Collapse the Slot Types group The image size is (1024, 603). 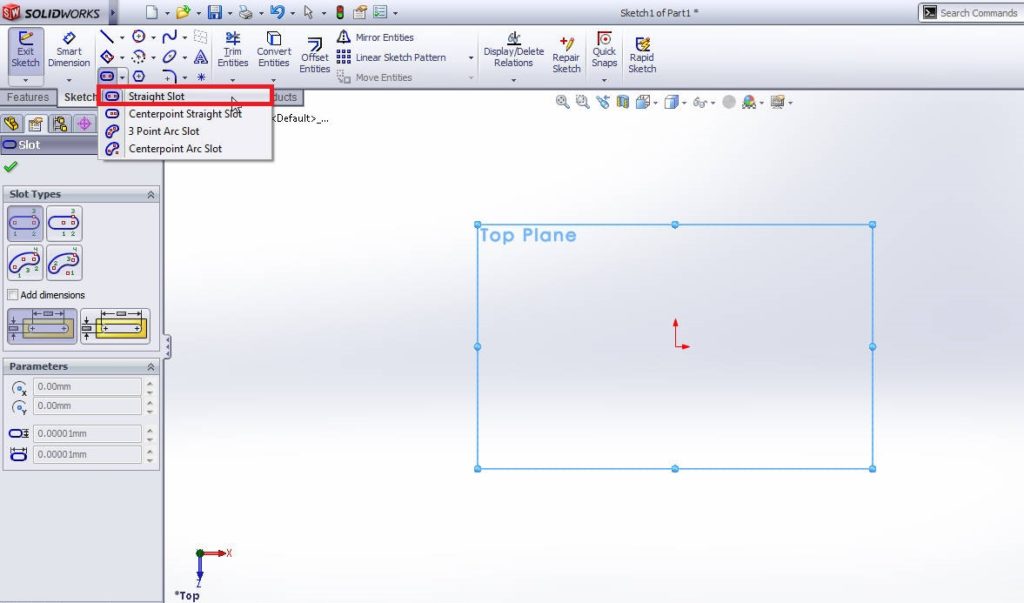coord(152,193)
